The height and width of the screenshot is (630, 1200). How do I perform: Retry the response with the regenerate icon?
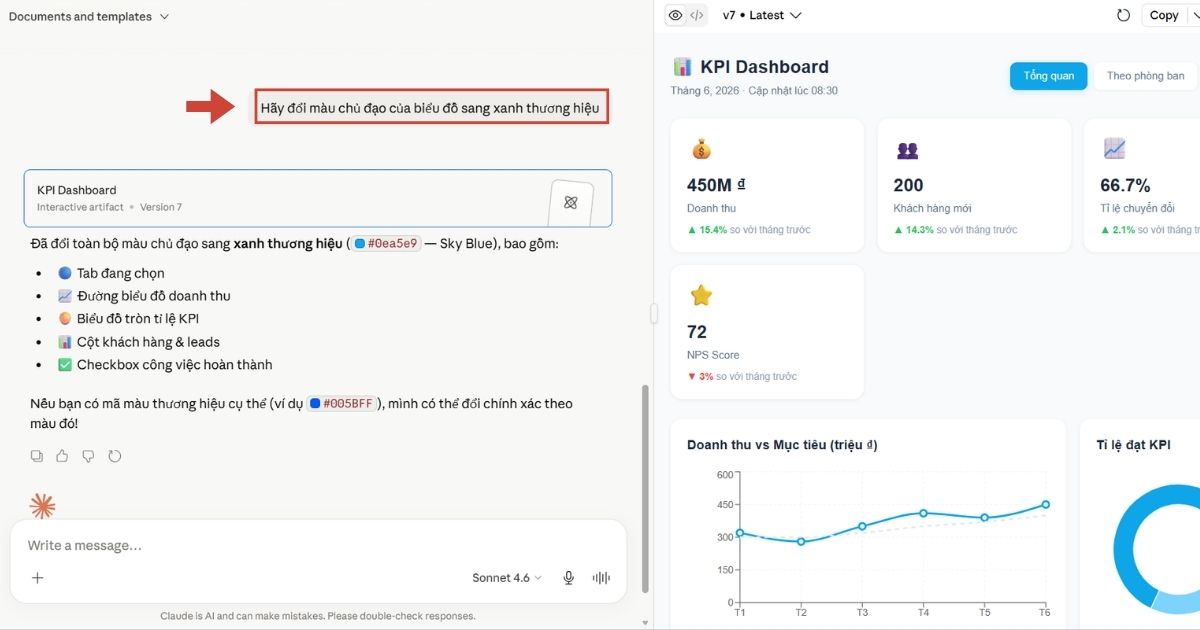pos(114,456)
